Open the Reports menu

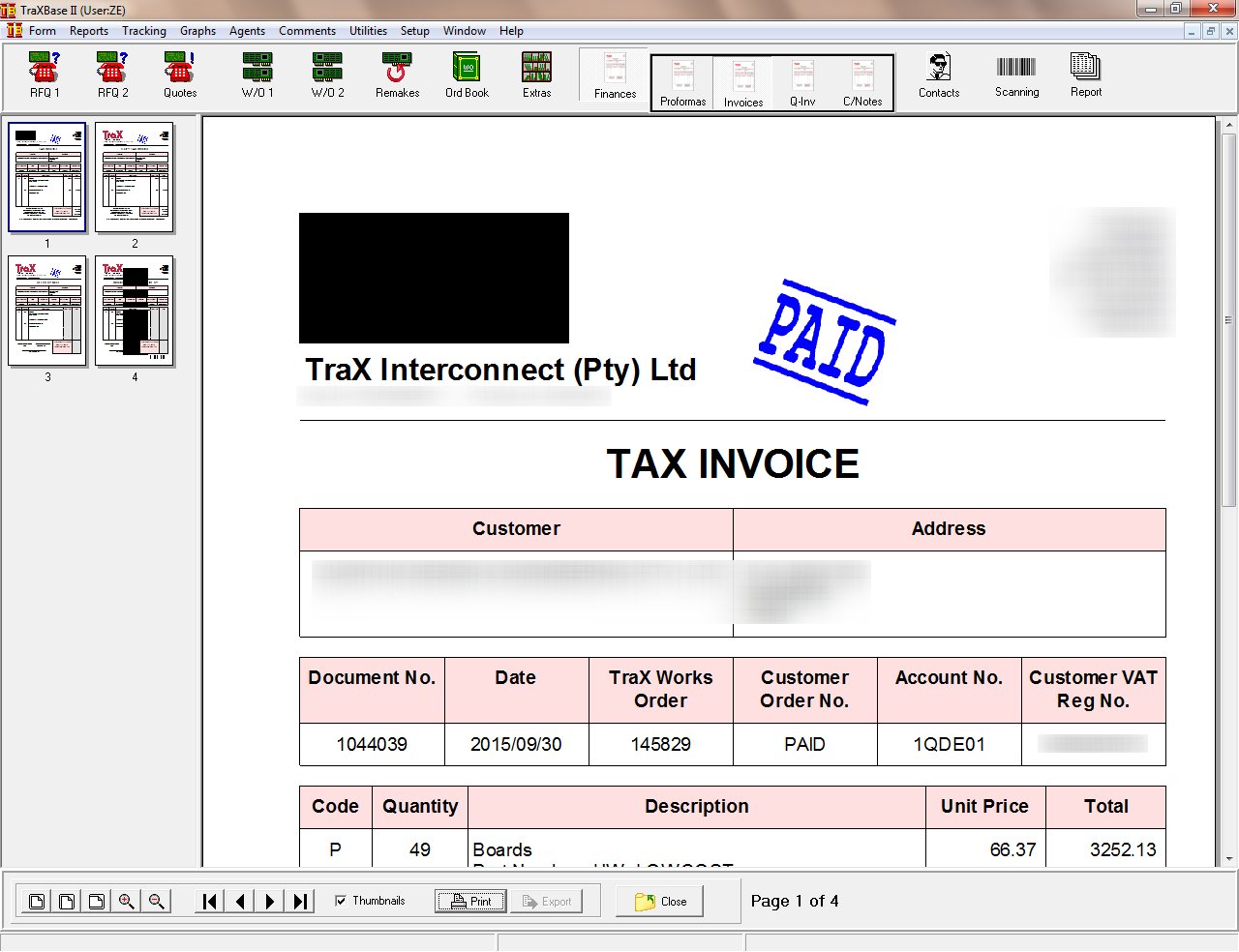pos(89,31)
